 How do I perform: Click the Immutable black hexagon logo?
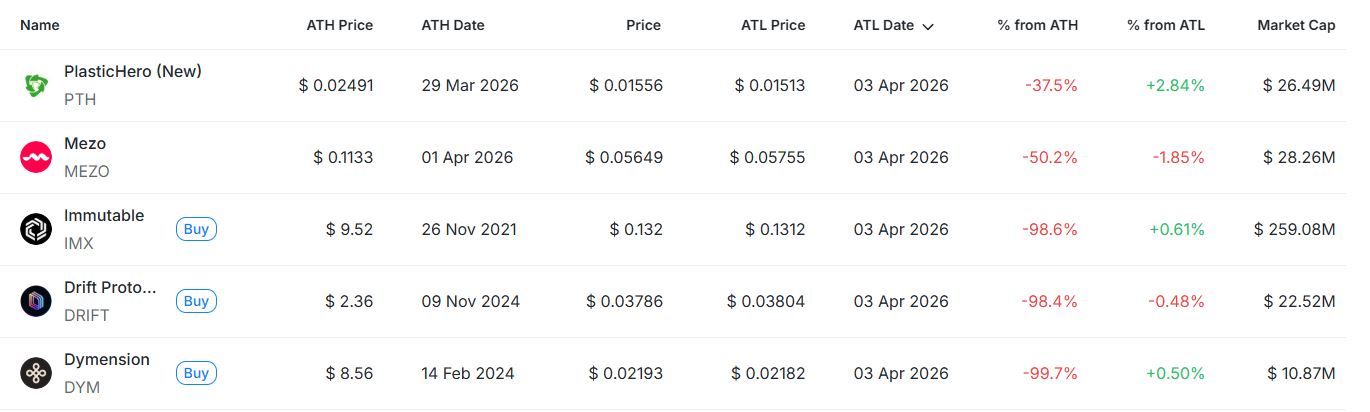(36, 230)
